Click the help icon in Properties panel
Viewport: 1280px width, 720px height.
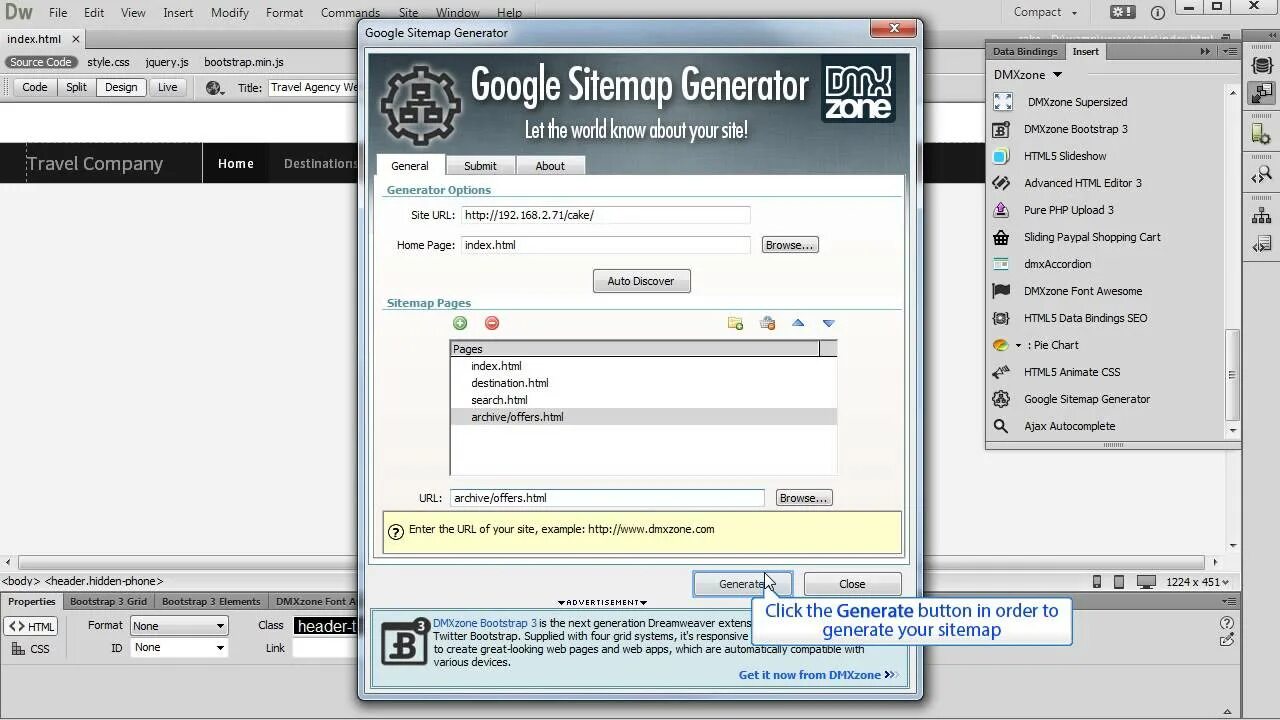[x=1227, y=624]
